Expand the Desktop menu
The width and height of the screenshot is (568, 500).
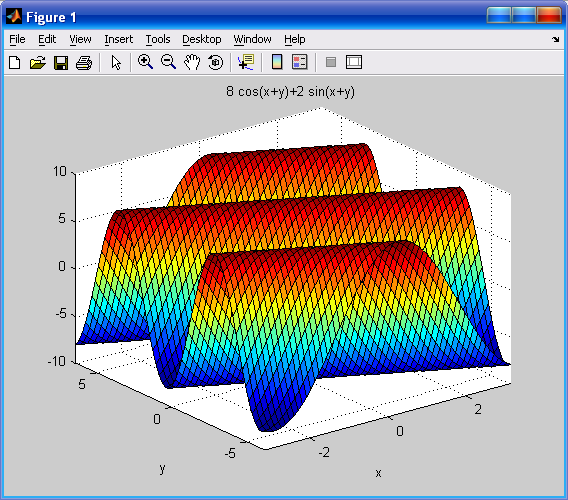[201, 39]
